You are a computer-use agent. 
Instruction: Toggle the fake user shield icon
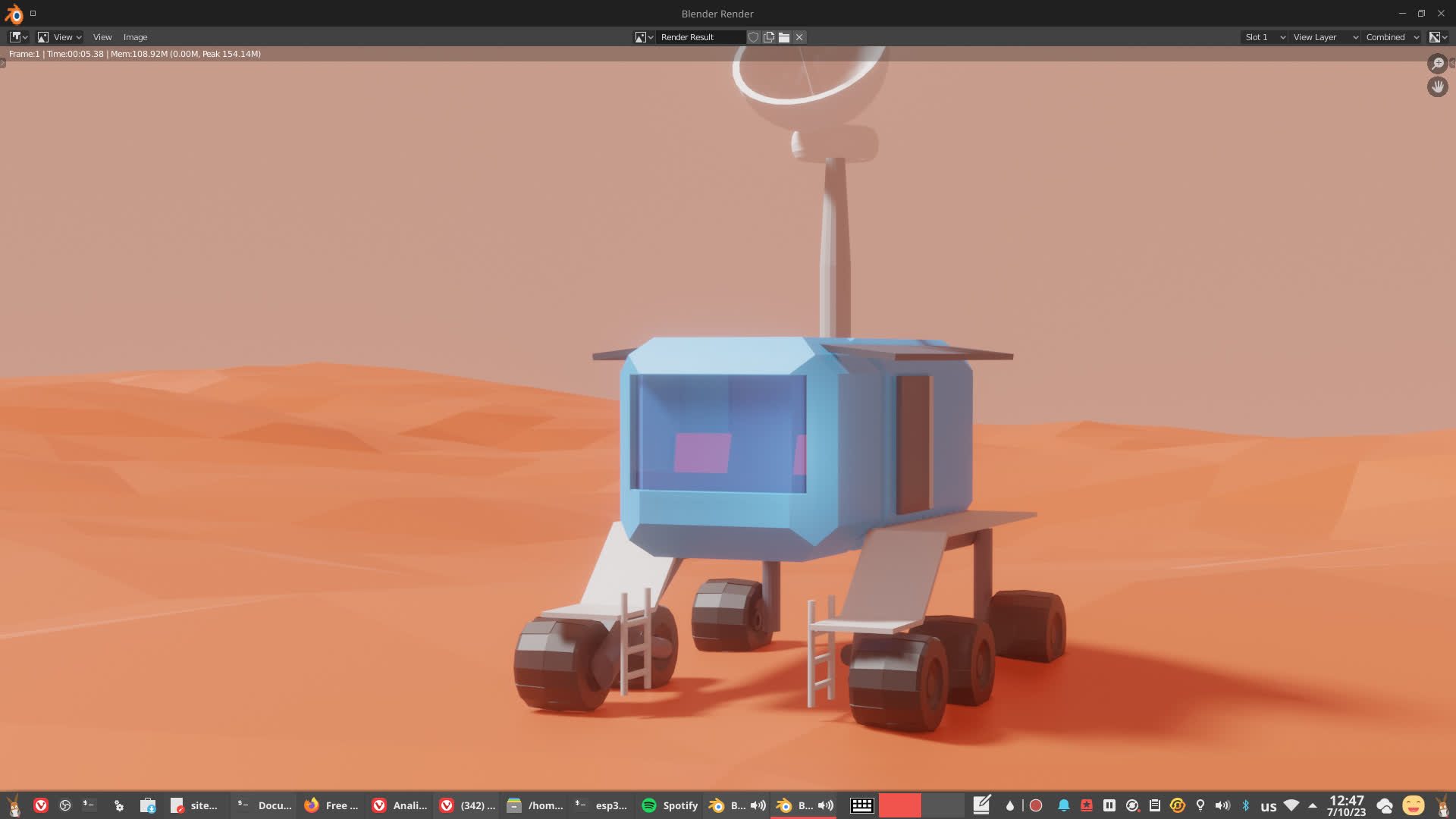click(x=753, y=37)
